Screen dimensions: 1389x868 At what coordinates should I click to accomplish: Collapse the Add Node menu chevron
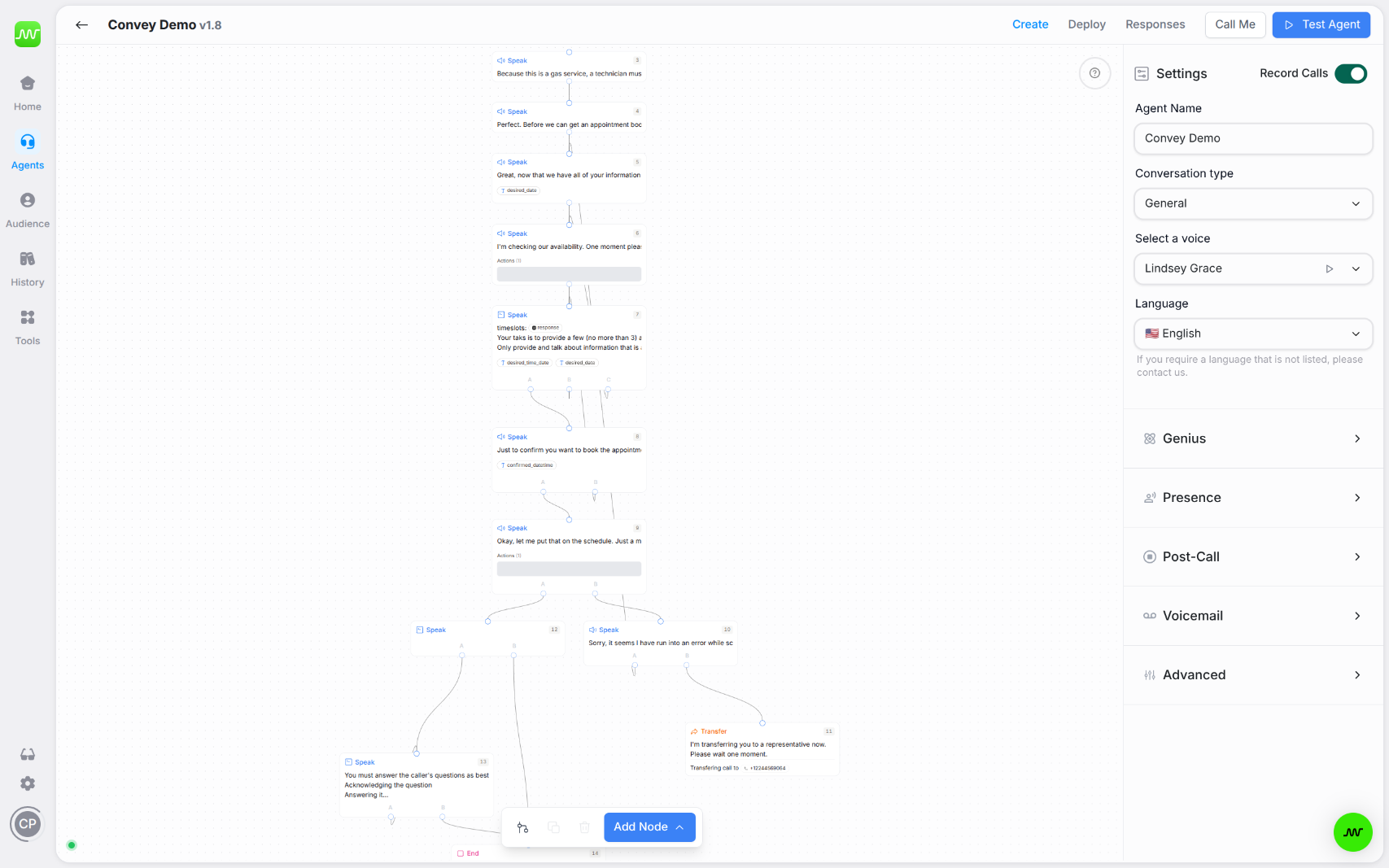(681, 827)
